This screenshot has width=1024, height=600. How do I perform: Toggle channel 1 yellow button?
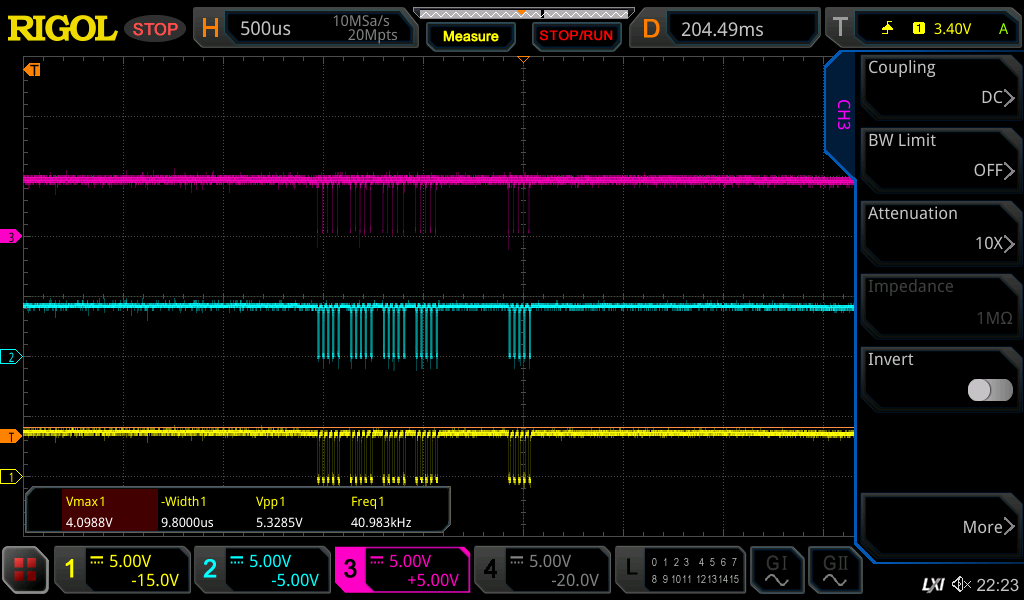121,570
